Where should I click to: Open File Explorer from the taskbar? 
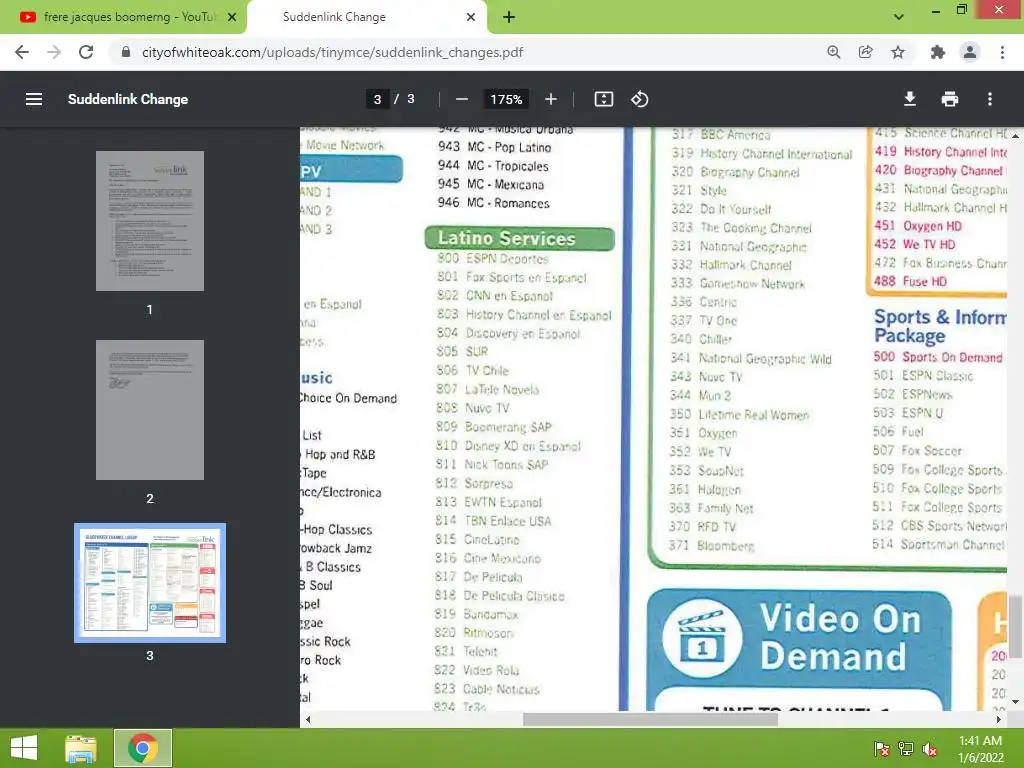(x=81, y=748)
